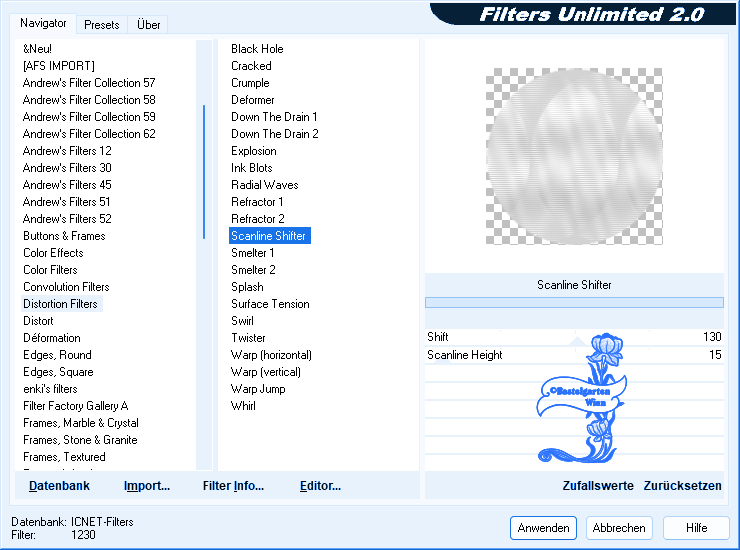Select Distortion Filters category
The height and width of the screenshot is (550, 740).
[x=60, y=304]
